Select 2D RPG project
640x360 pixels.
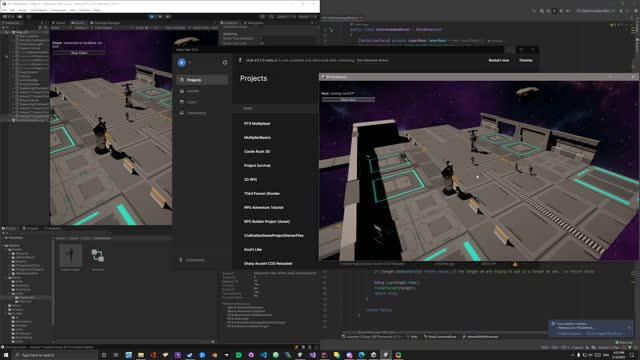point(250,180)
